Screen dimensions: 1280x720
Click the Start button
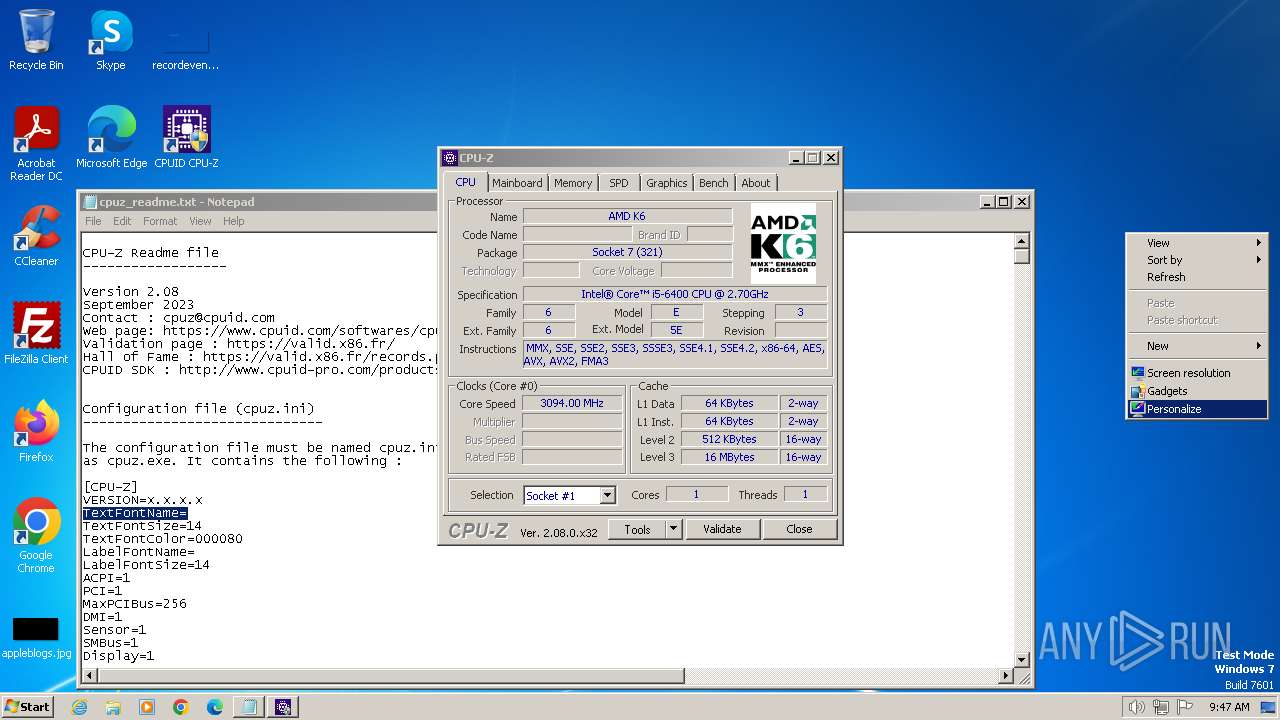(x=28, y=707)
